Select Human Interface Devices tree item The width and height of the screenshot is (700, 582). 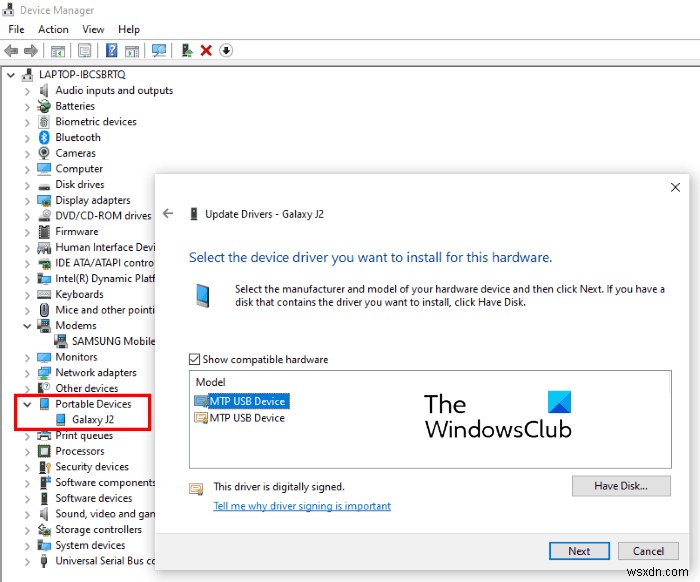pos(105,247)
